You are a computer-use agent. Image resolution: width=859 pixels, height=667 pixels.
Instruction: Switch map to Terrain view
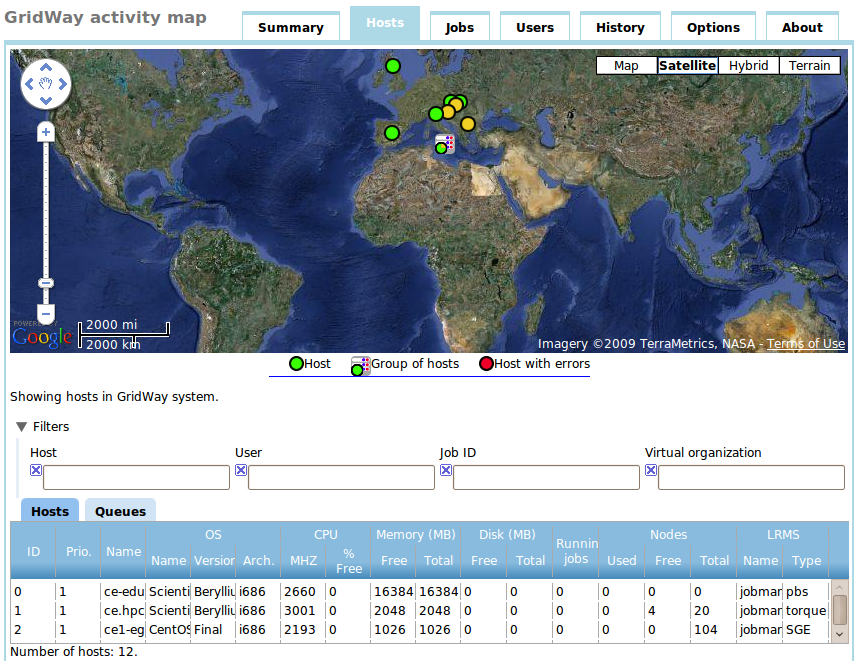click(x=809, y=66)
